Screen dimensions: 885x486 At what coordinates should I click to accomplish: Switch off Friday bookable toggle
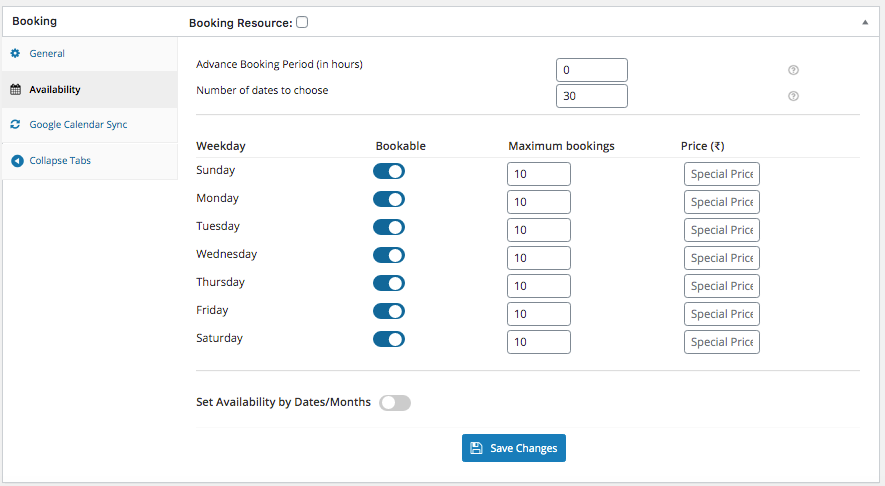pyautogui.click(x=389, y=311)
